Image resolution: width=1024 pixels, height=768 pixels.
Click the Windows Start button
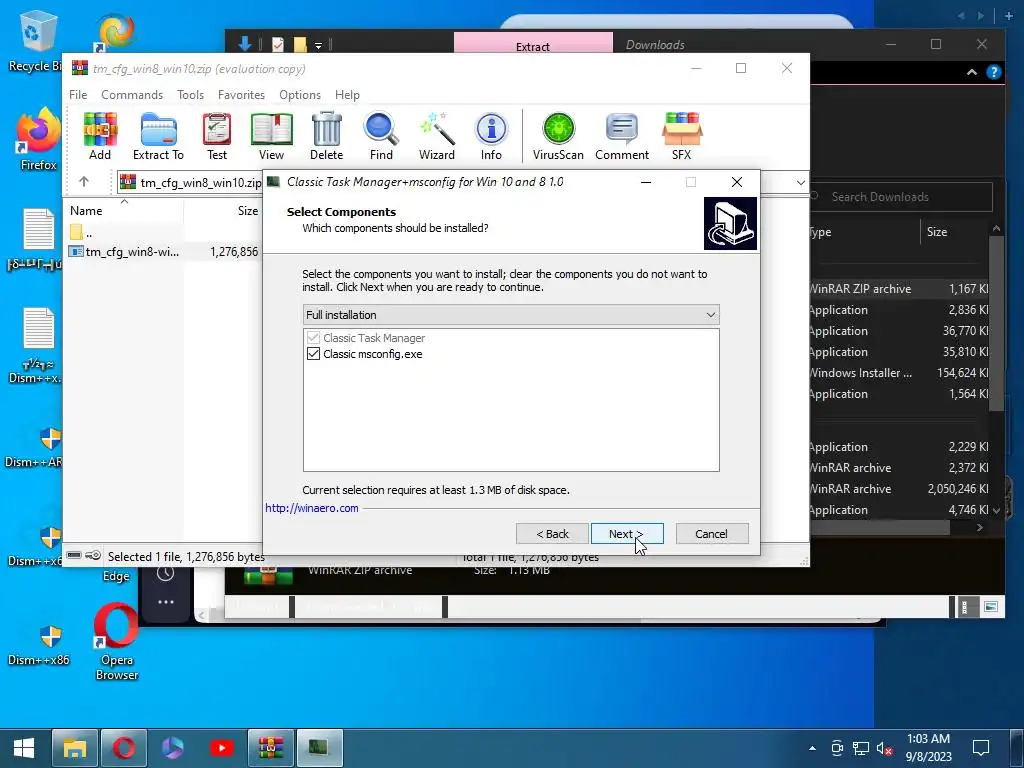[x=24, y=748]
